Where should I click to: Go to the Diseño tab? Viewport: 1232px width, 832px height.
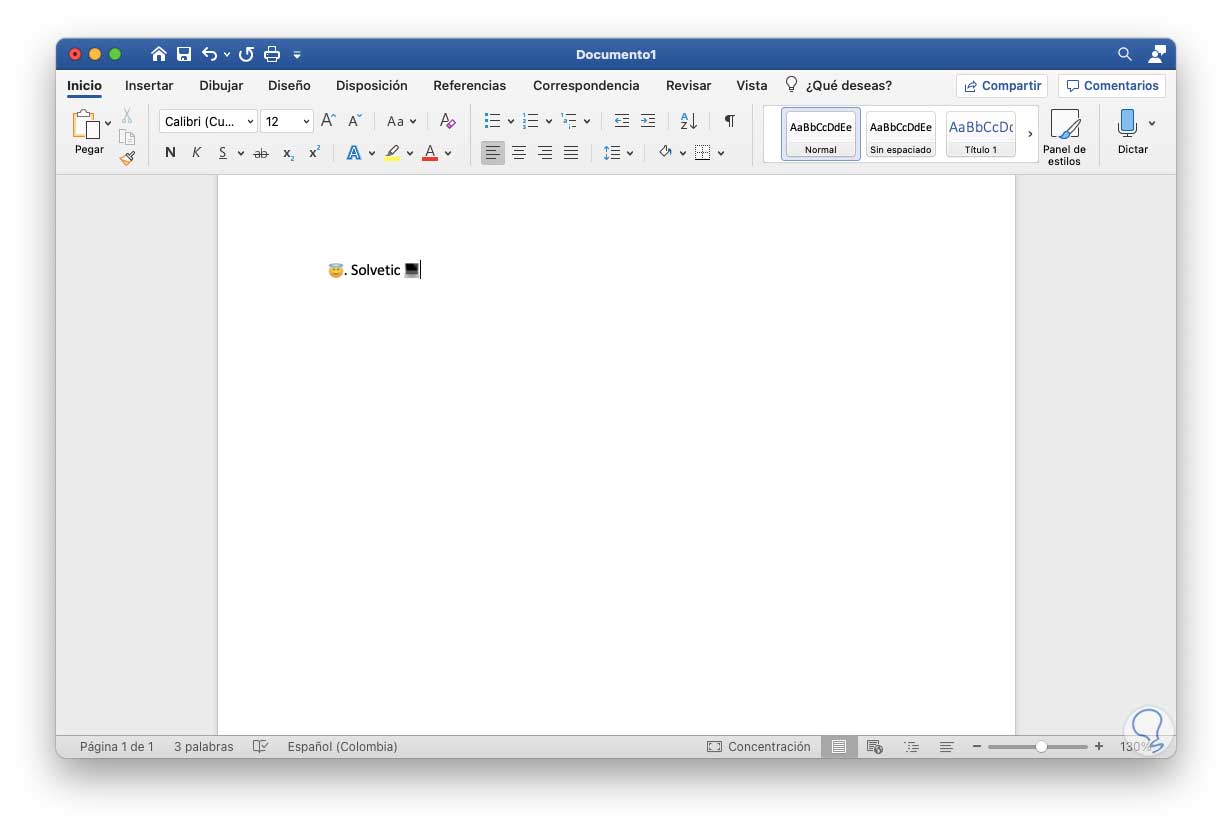point(289,86)
